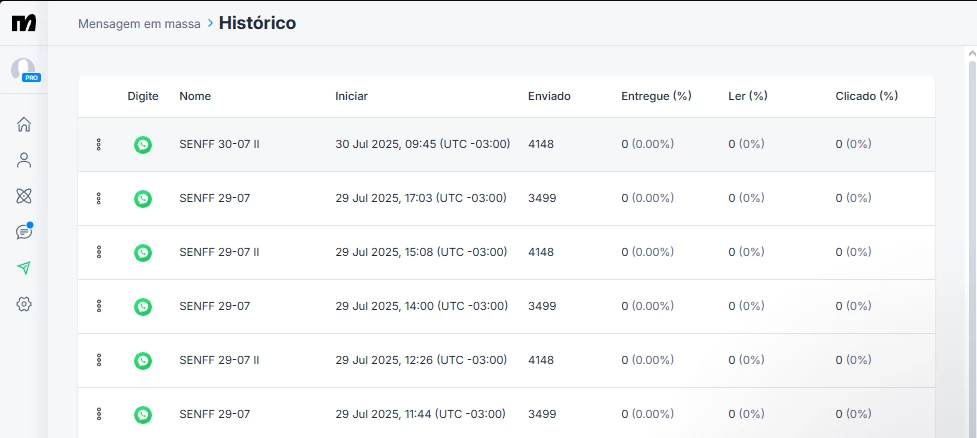
Task: Go to Home in the sidebar
Action: coord(24,124)
